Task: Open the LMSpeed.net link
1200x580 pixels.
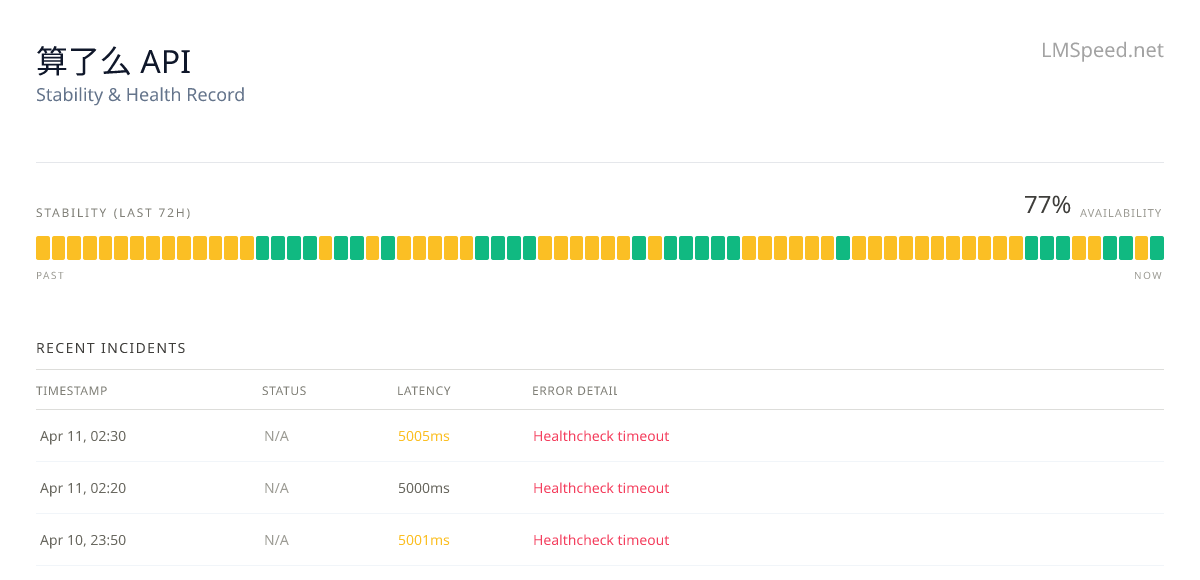Action: [1102, 50]
